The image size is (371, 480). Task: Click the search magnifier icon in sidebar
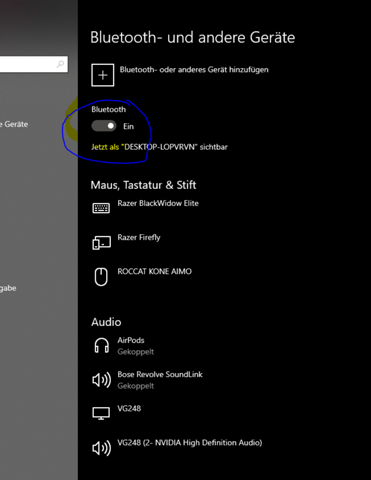pyautogui.click(x=60, y=64)
